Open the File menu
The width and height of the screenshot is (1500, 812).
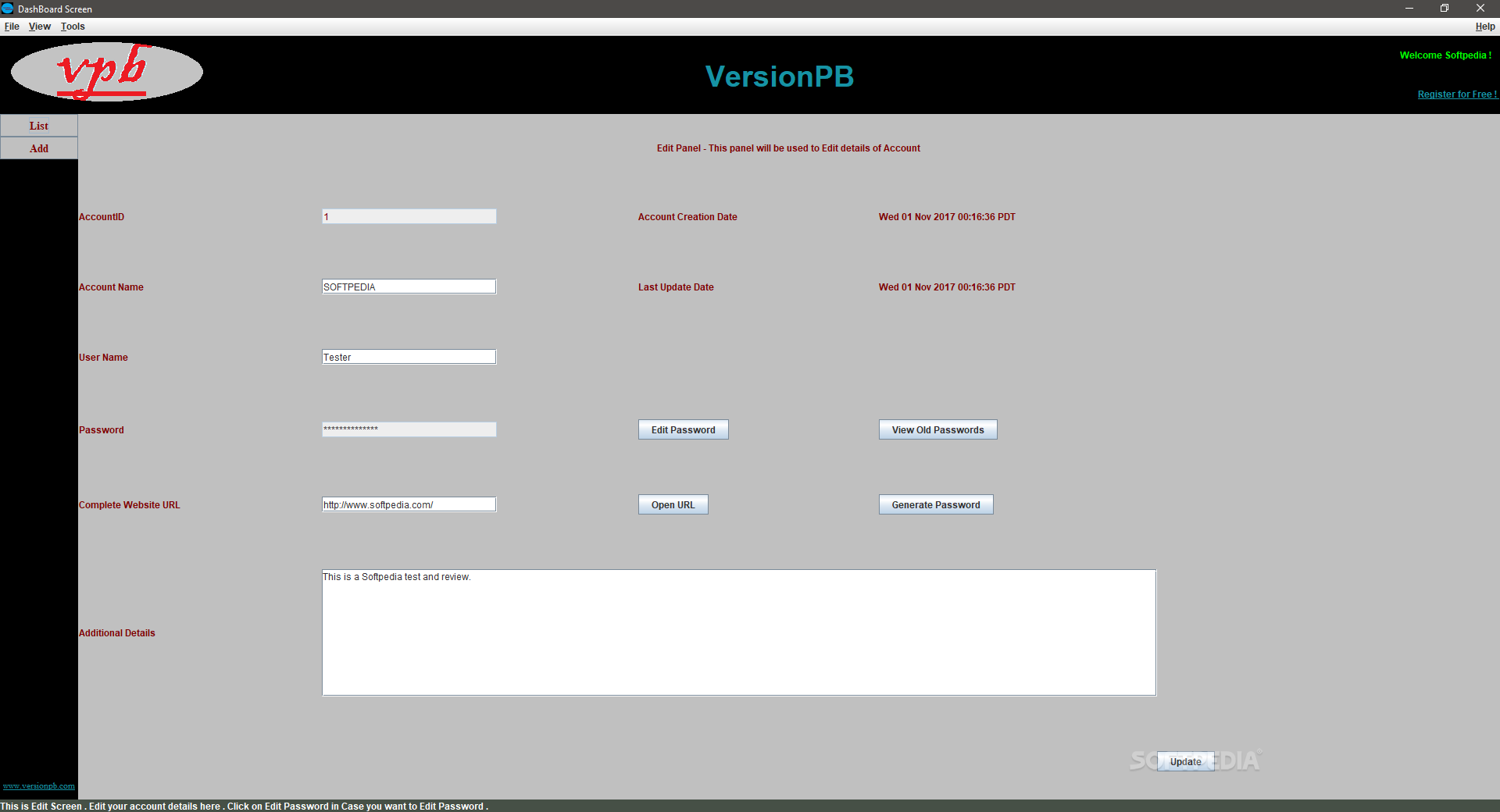click(x=12, y=27)
